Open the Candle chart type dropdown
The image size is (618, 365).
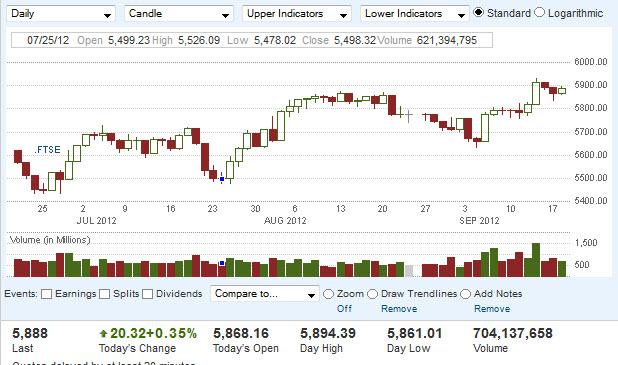179,14
